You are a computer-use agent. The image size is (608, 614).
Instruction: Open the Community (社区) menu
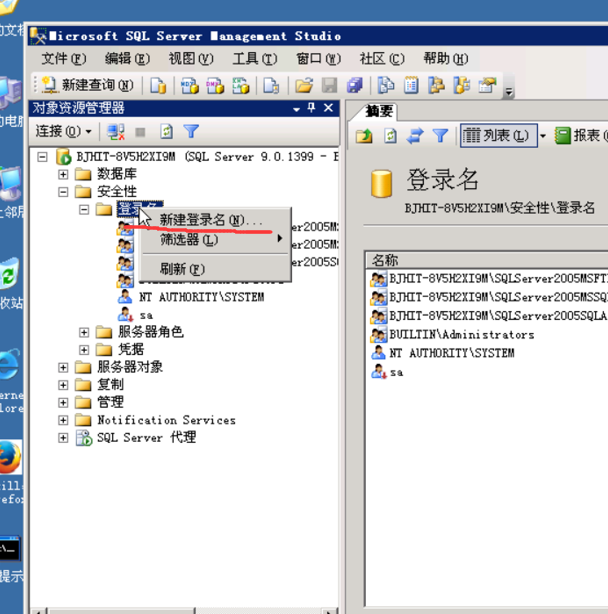[x=382, y=59]
